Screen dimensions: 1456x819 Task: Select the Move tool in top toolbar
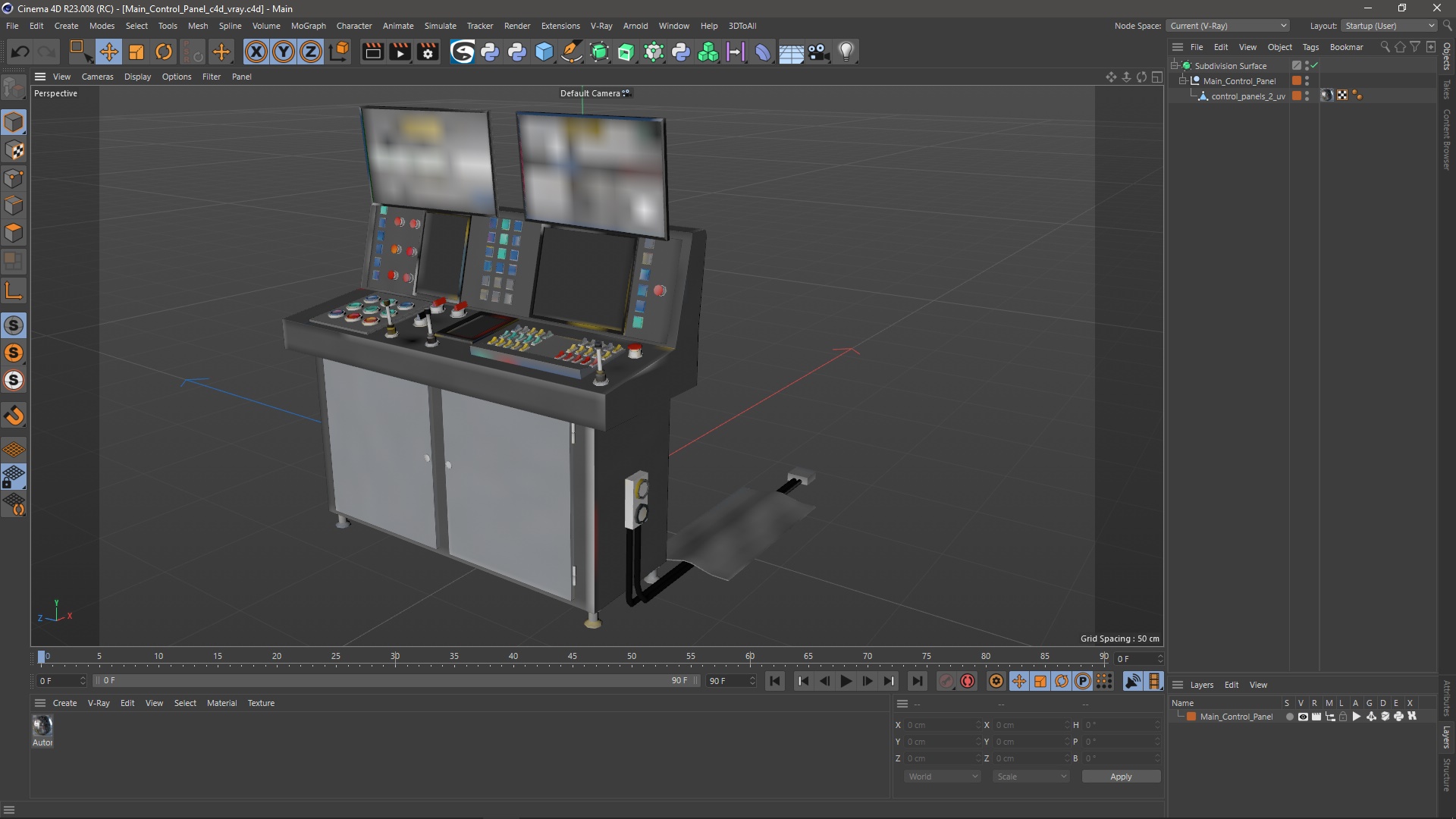108,52
